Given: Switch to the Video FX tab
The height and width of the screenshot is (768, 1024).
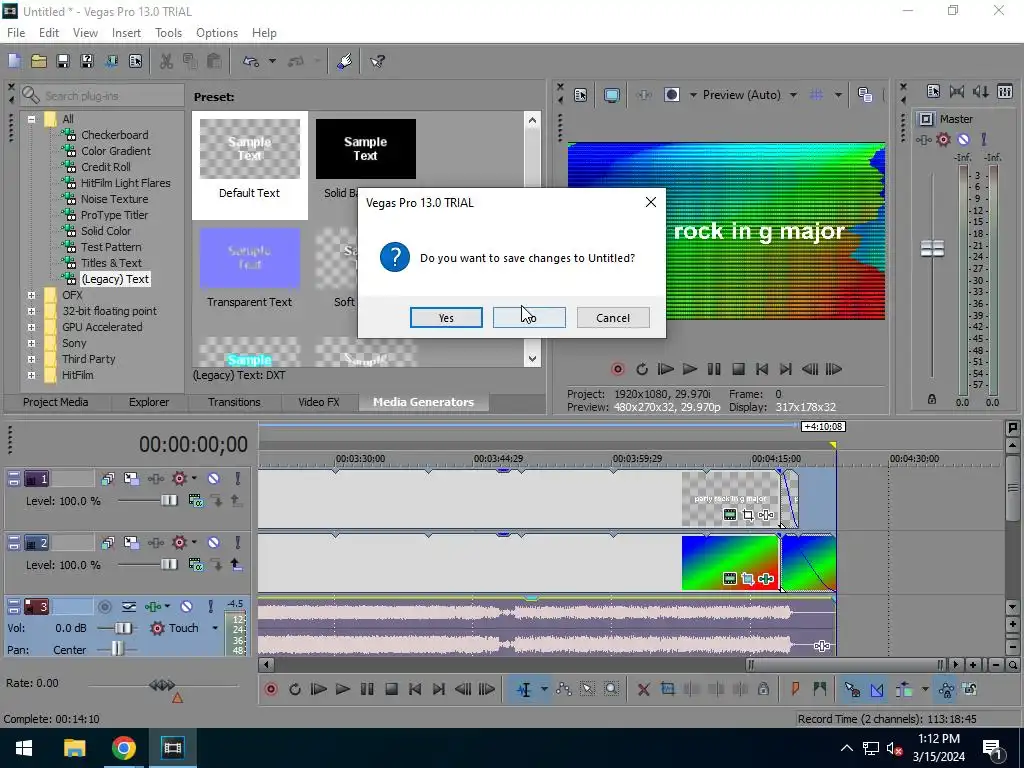Looking at the screenshot, I should (319, 402).
